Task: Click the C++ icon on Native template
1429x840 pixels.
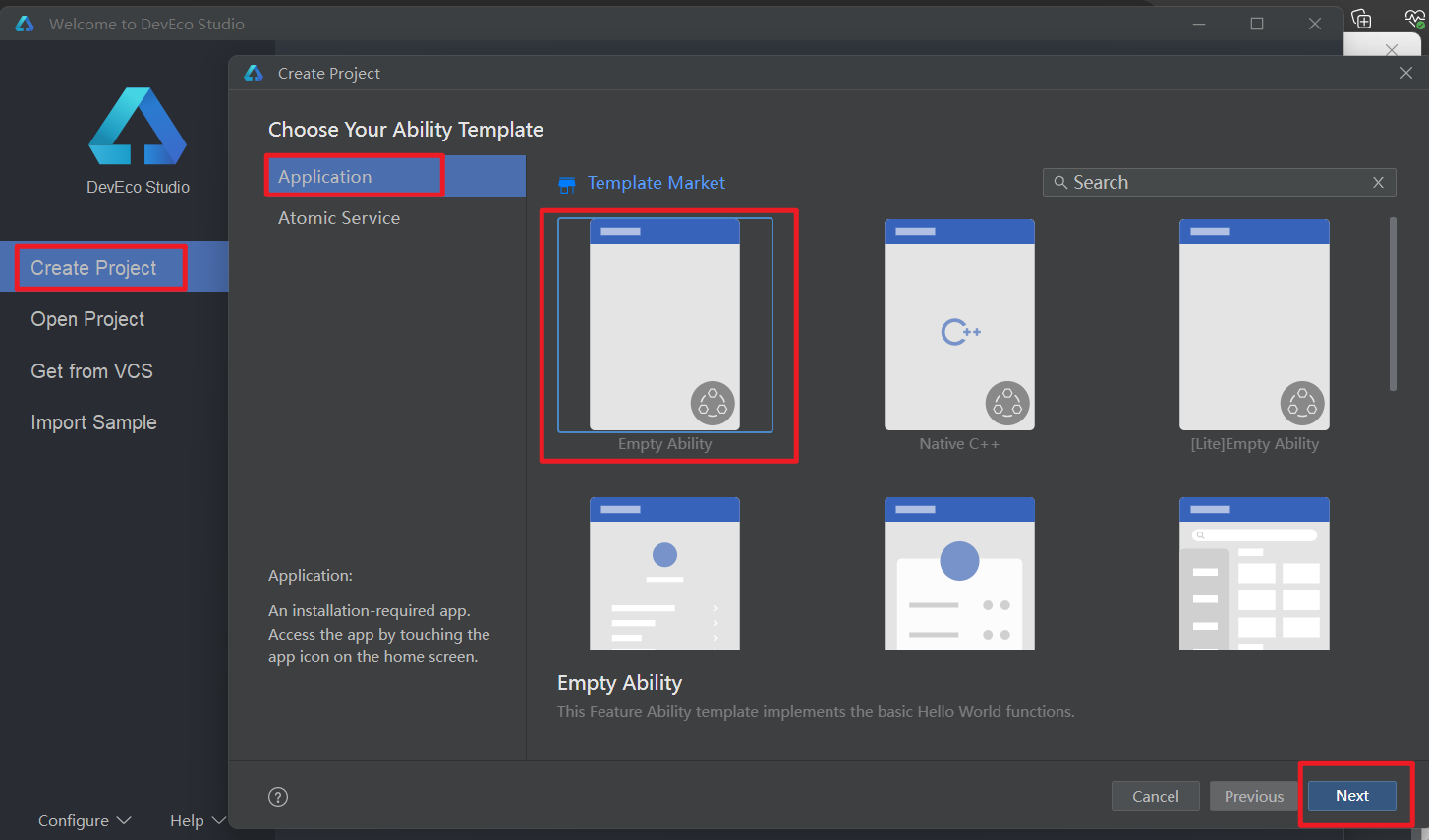Action: click(960, 332)
